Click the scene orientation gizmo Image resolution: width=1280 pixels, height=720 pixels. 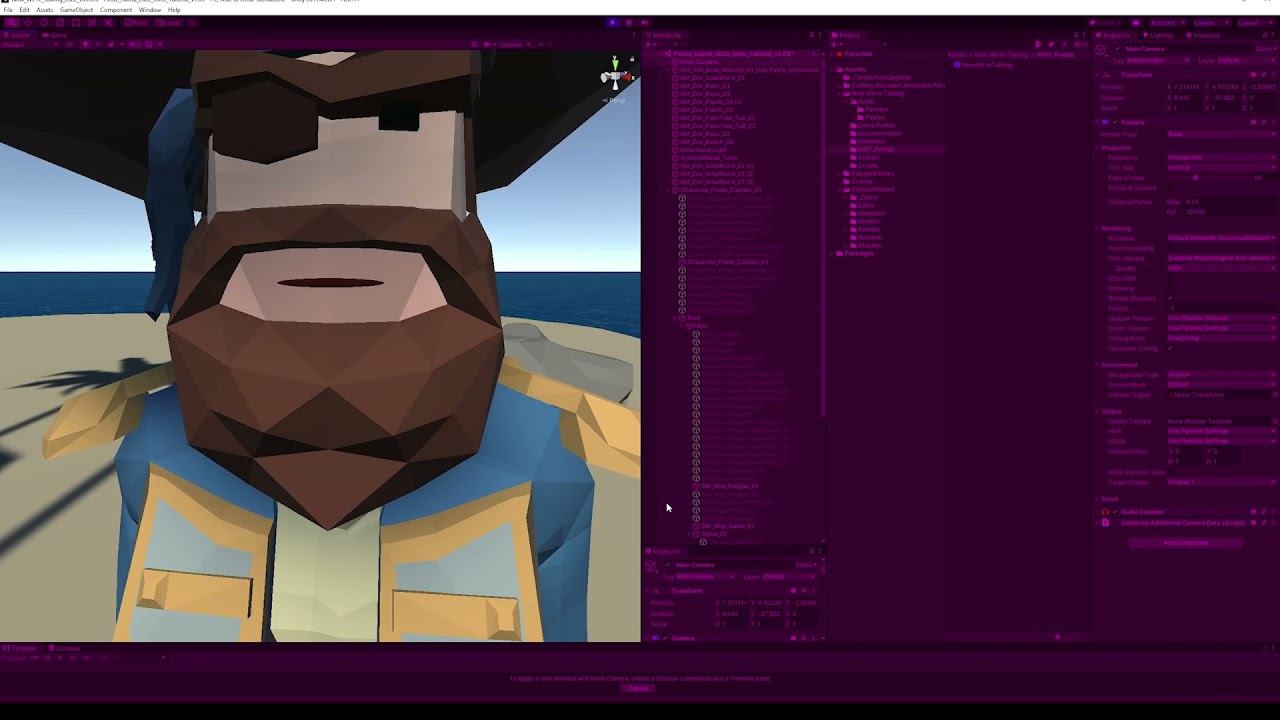pyautogui.click(x=615, y=76)
